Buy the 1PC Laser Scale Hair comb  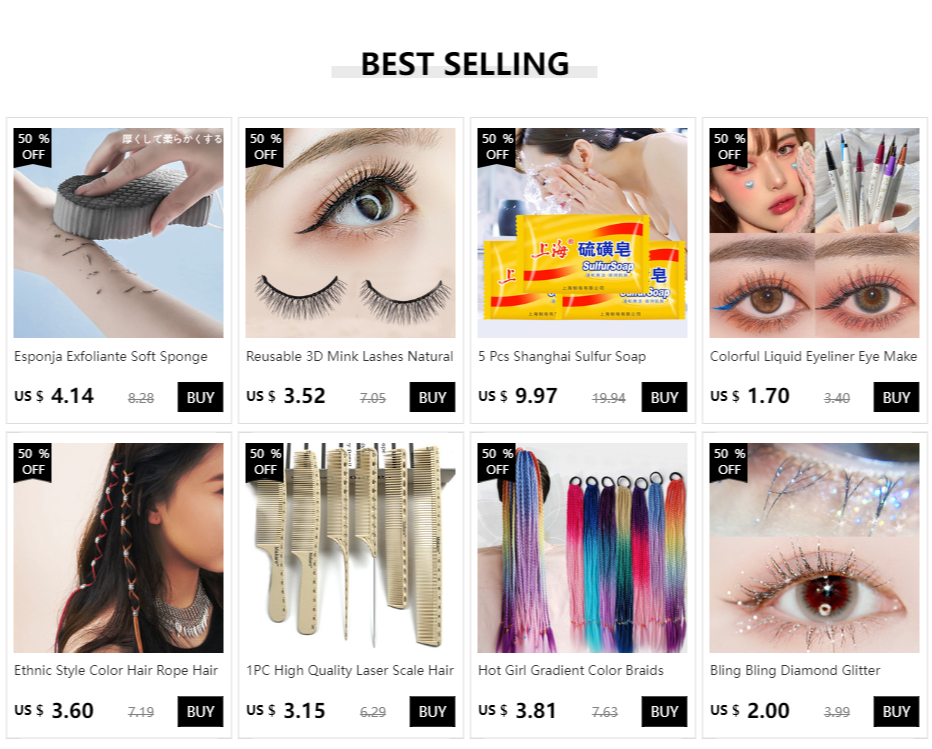(x=432, y=712)
